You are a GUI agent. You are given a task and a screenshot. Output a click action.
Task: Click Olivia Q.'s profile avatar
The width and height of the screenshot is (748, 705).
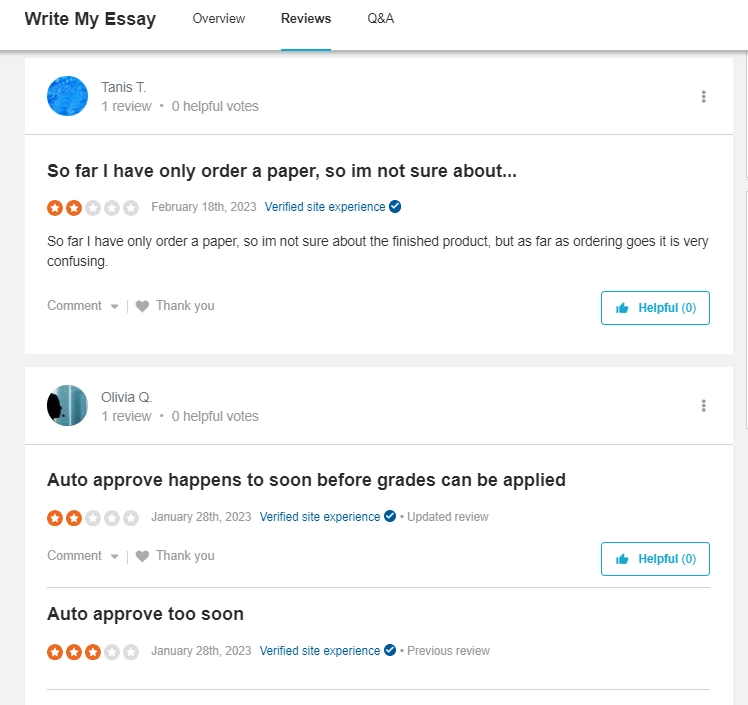[x=67, y=405]
